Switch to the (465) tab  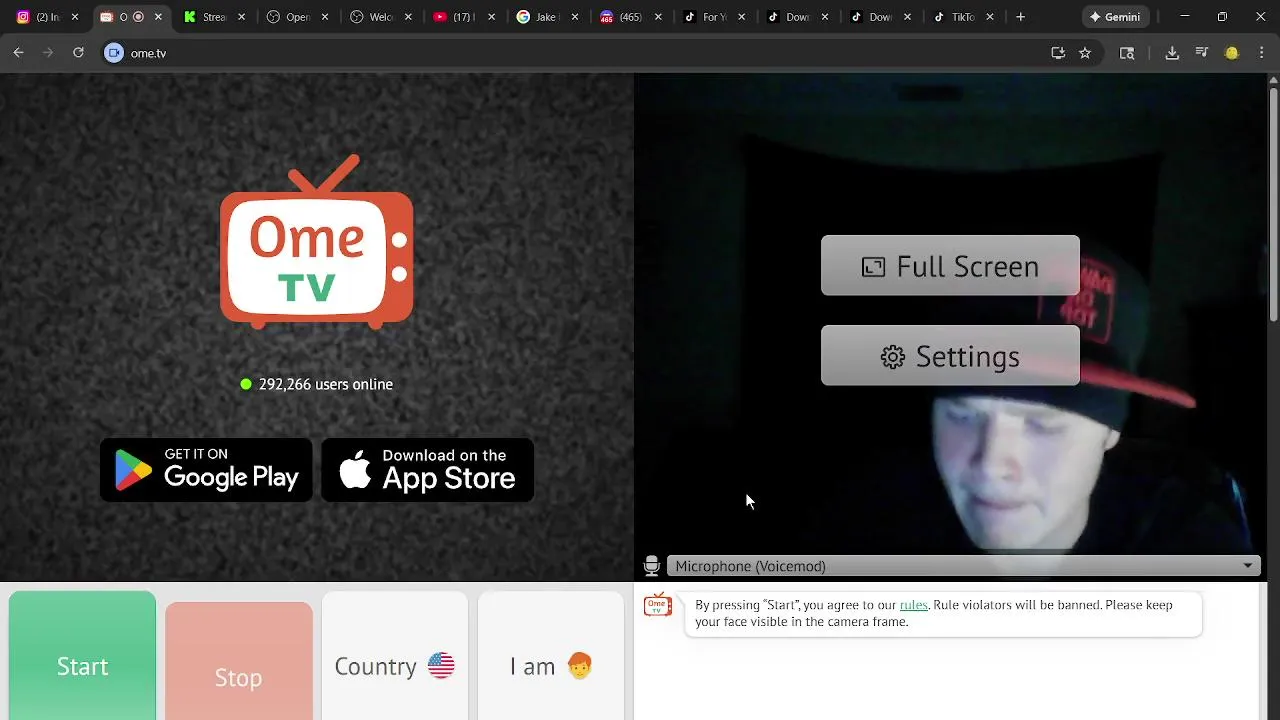pos(630,17)
